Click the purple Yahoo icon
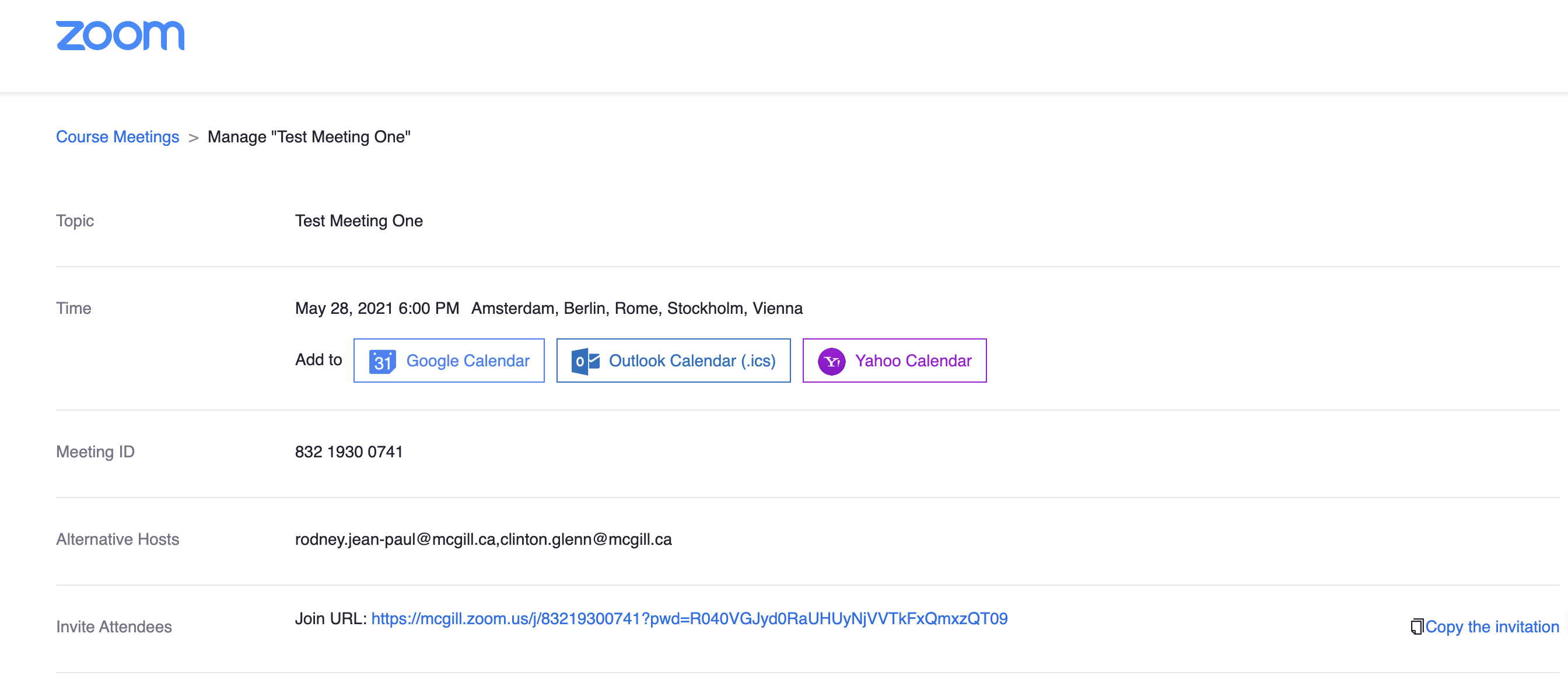Screen dimensions: 1568x686 pos(831,361)
